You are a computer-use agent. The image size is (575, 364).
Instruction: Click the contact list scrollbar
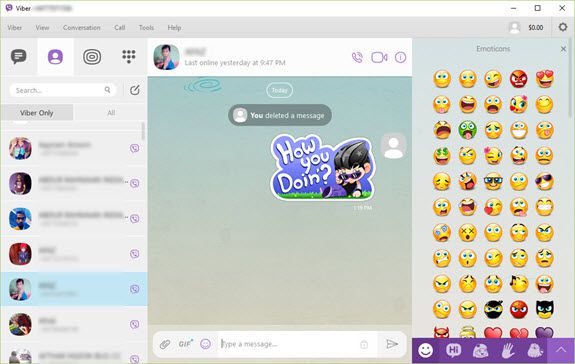[x=143, y=131]
